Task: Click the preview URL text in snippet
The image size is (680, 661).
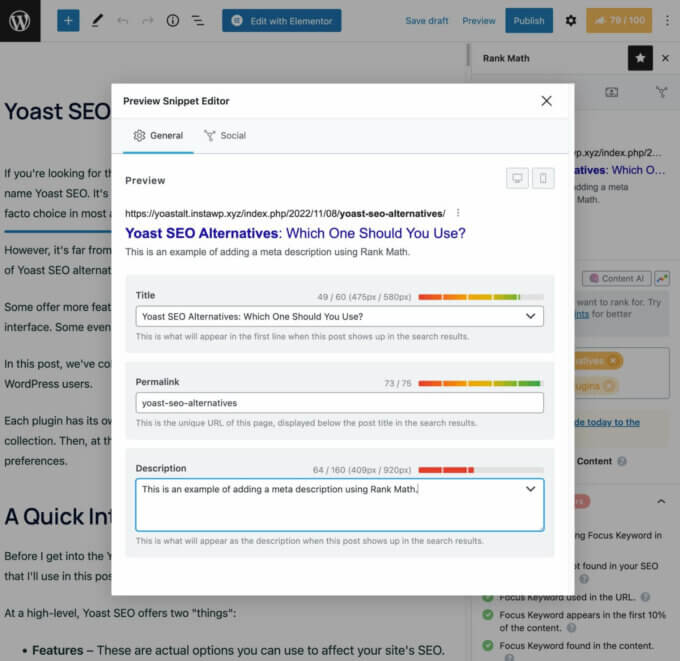Action: coord(285,213)
